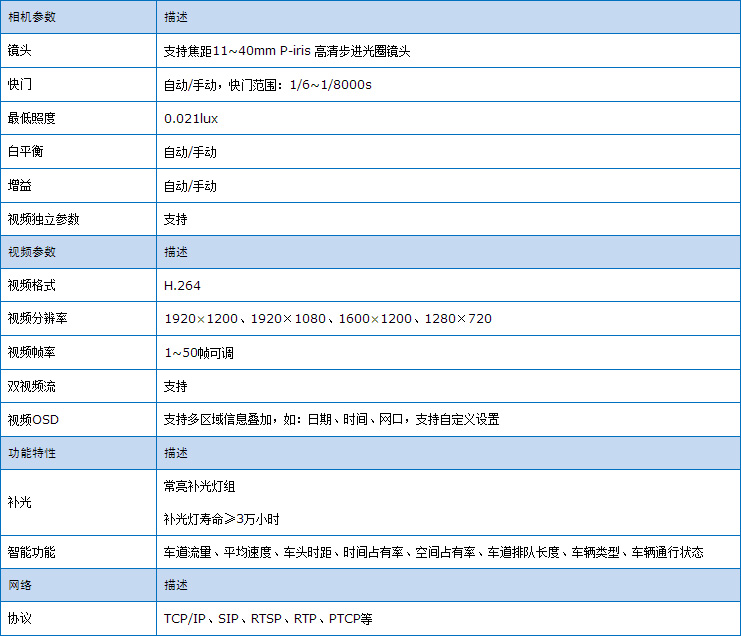Image resolution: width=741 pixels, height=636 pixels.
Task: Click the 智能功能 description starting with 车道流量
Action: [x=433, y=552]
